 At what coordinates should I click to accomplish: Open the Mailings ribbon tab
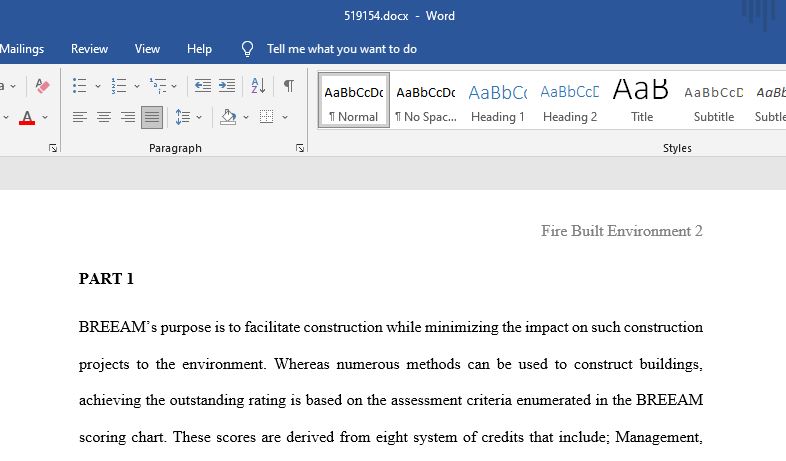(22, 49)
